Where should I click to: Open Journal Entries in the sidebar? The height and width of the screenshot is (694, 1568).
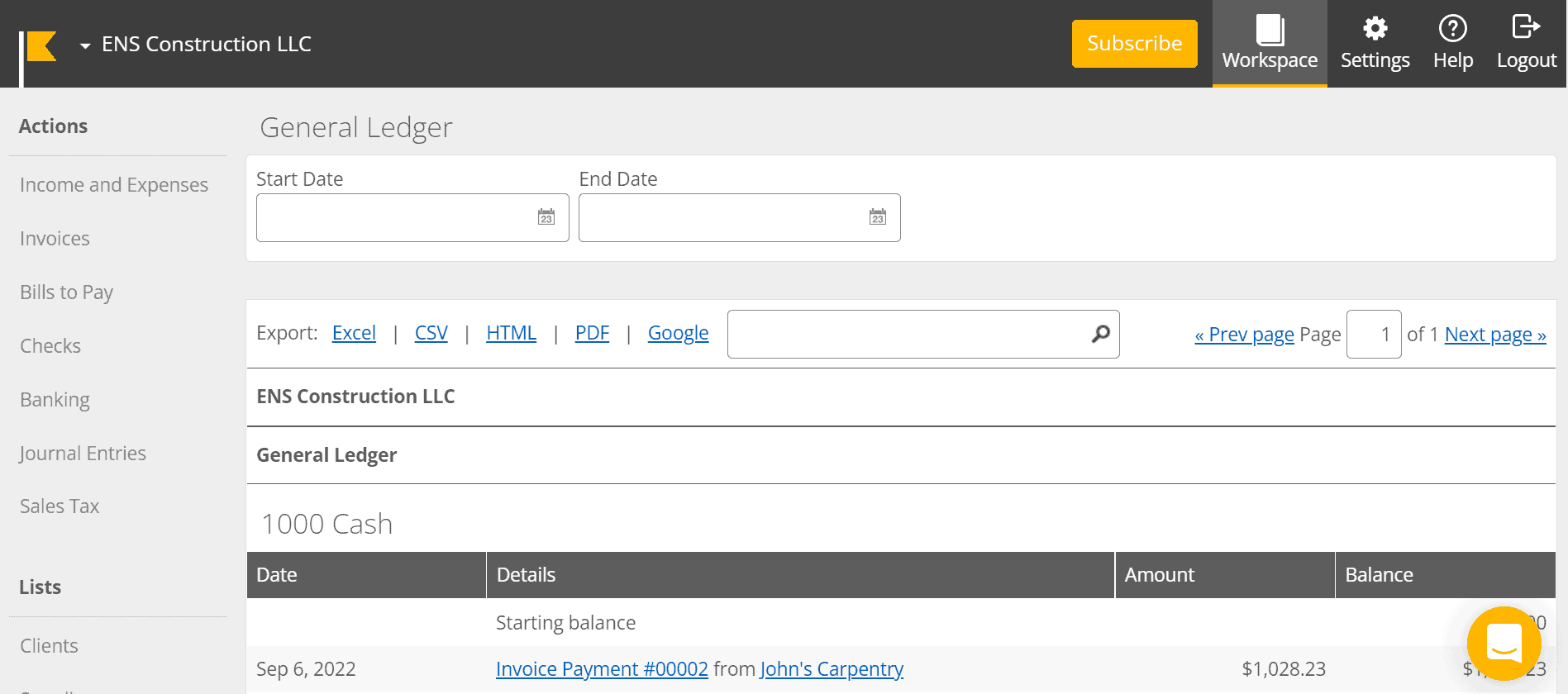tap(83, 454)
